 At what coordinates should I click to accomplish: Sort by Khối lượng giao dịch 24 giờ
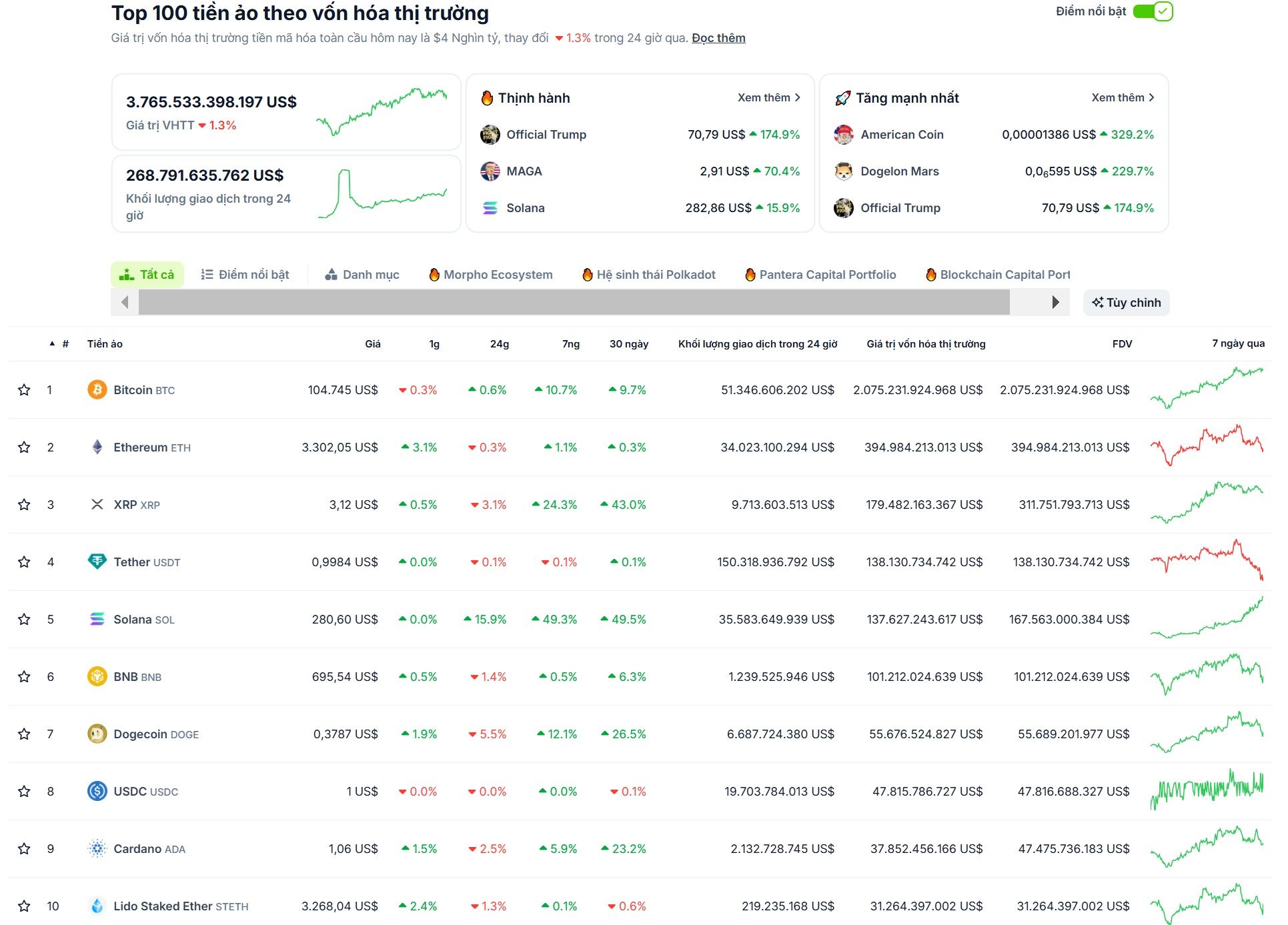click(758, 344)
